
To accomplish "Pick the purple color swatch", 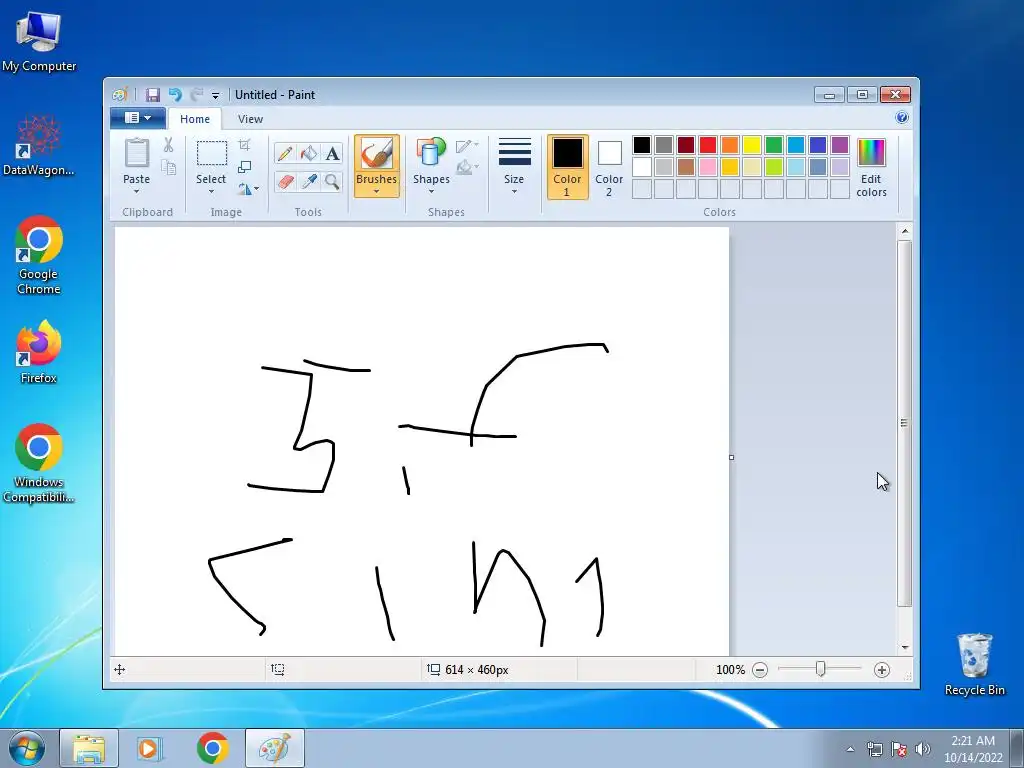I will click(x=840, y=145).
